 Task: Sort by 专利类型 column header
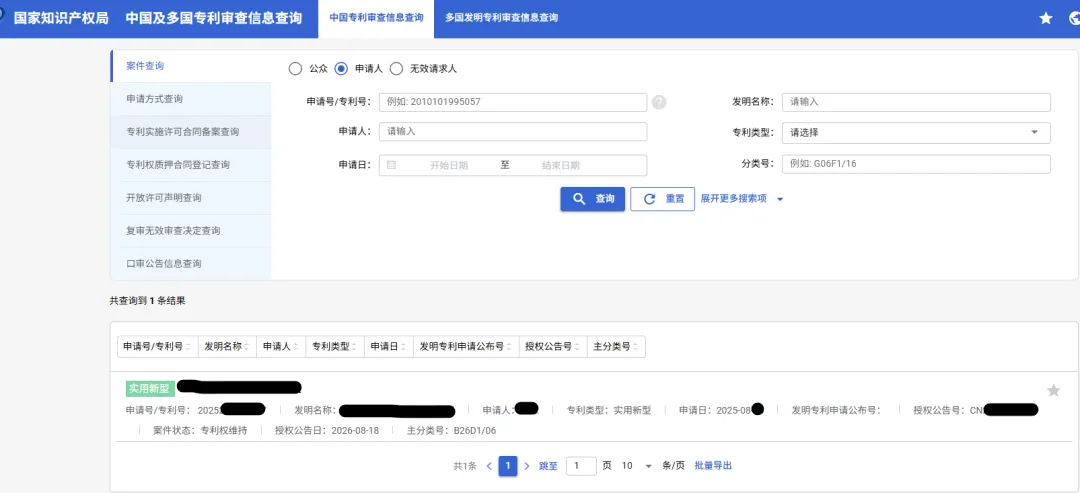tap(335, 347)
